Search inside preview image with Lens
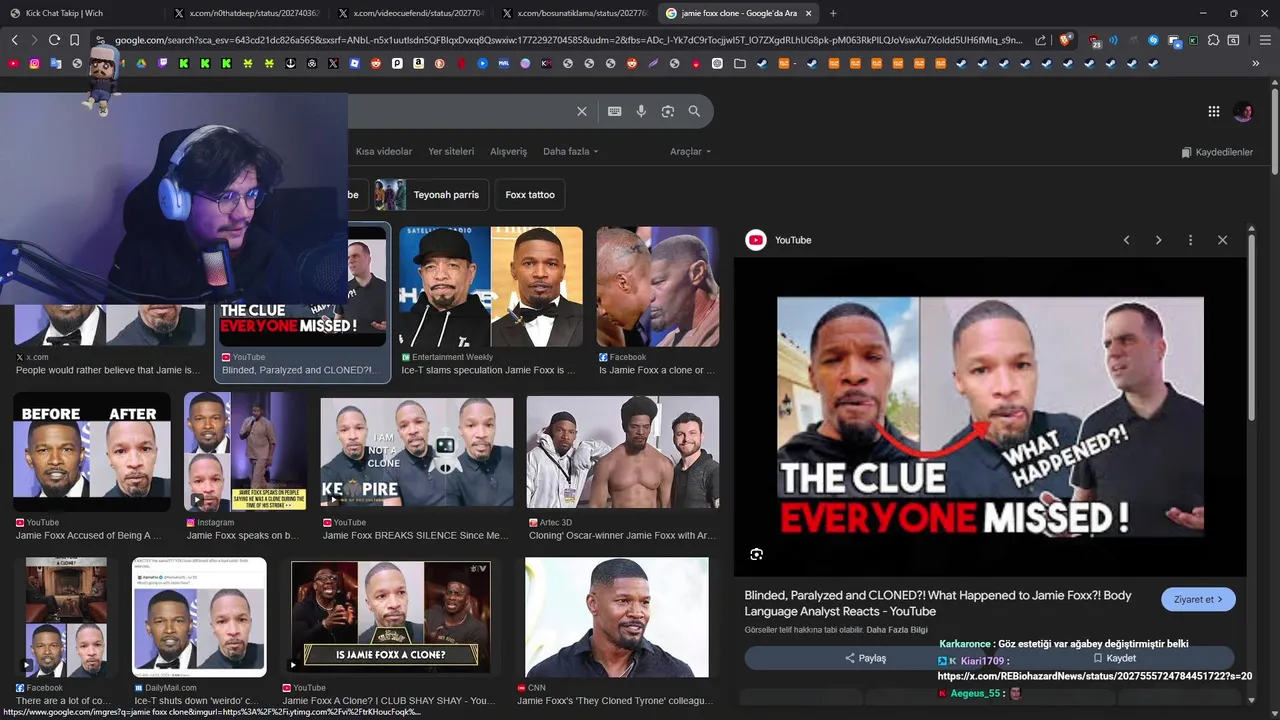The image size is (1280, 720). click(x=756, y=554)
